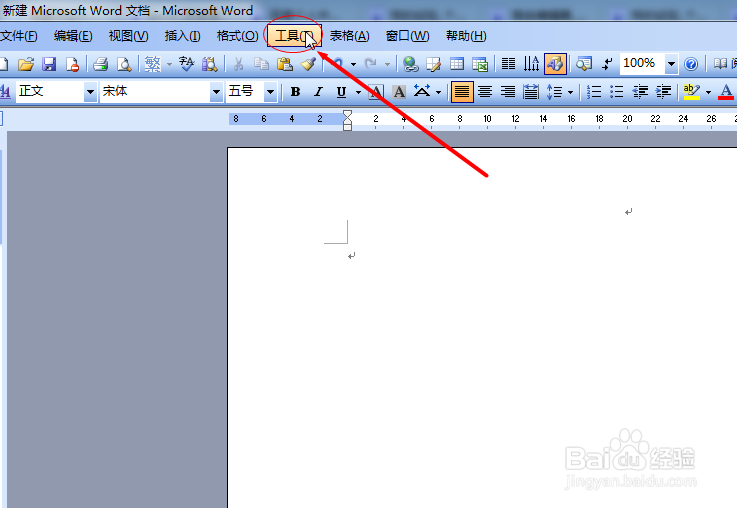The image size is (737, 508).
Task: Insert hyperlink using globe icon
Action: pos(411,64)
